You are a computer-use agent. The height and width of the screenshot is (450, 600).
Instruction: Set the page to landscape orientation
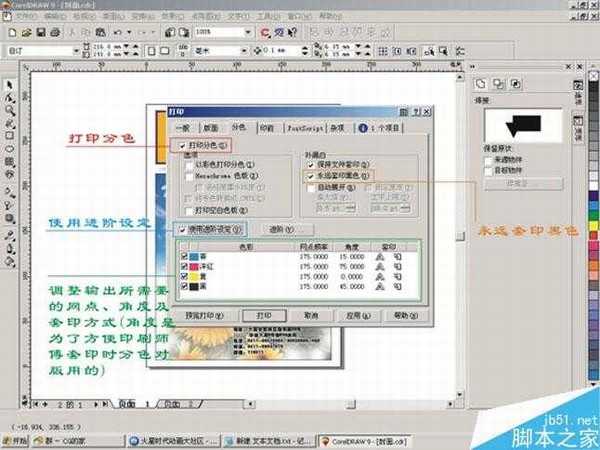point(165,51)
